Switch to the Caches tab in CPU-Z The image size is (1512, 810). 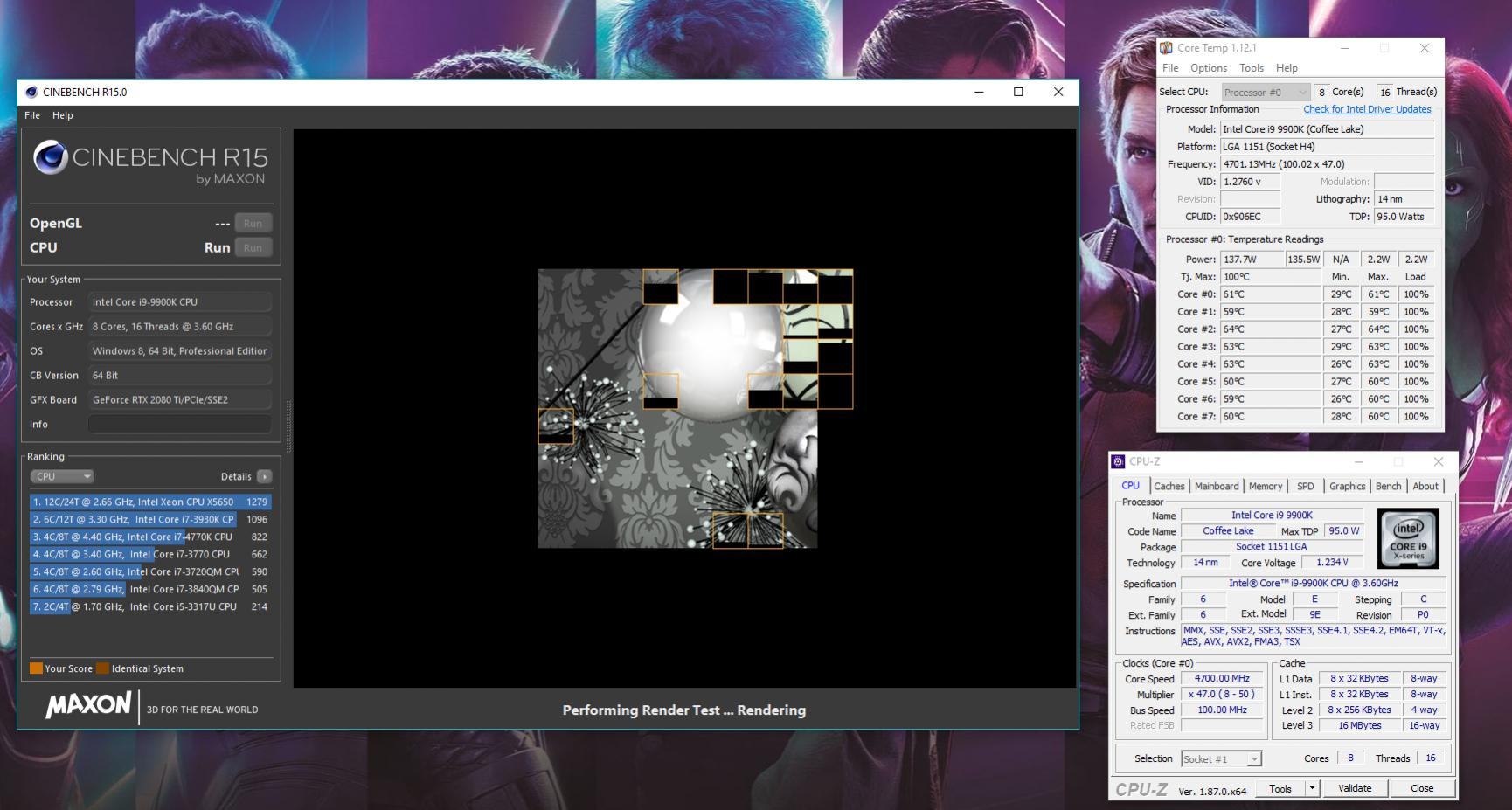point(1169,486)
